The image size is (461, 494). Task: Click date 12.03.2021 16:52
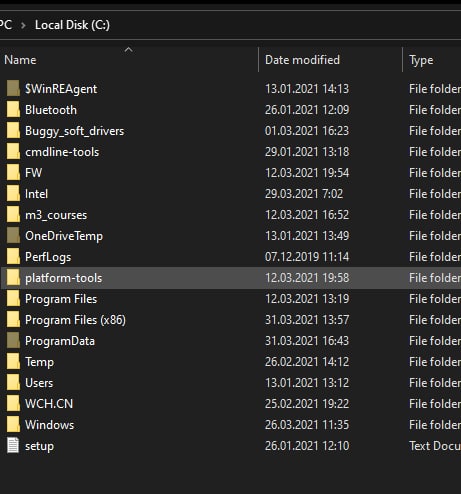click(307, 215)
